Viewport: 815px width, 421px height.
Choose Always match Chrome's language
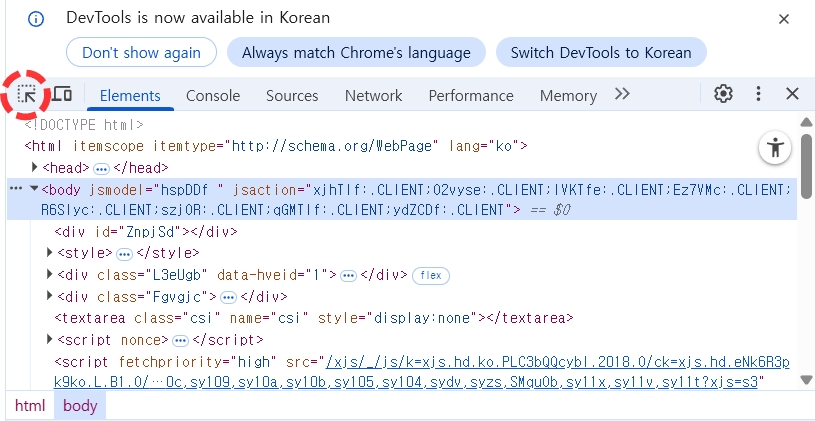coord(356,52)
